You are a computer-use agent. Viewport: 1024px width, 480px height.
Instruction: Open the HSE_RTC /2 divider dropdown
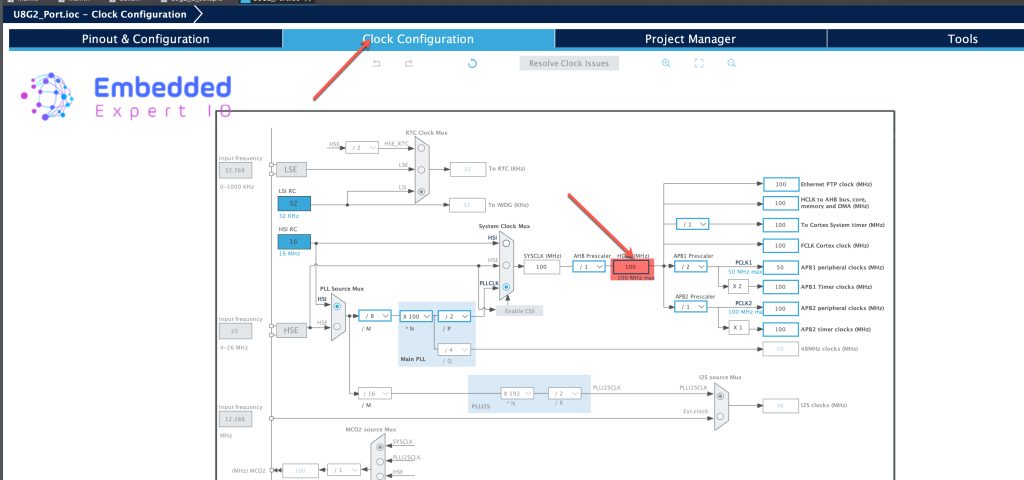point(362,148)
